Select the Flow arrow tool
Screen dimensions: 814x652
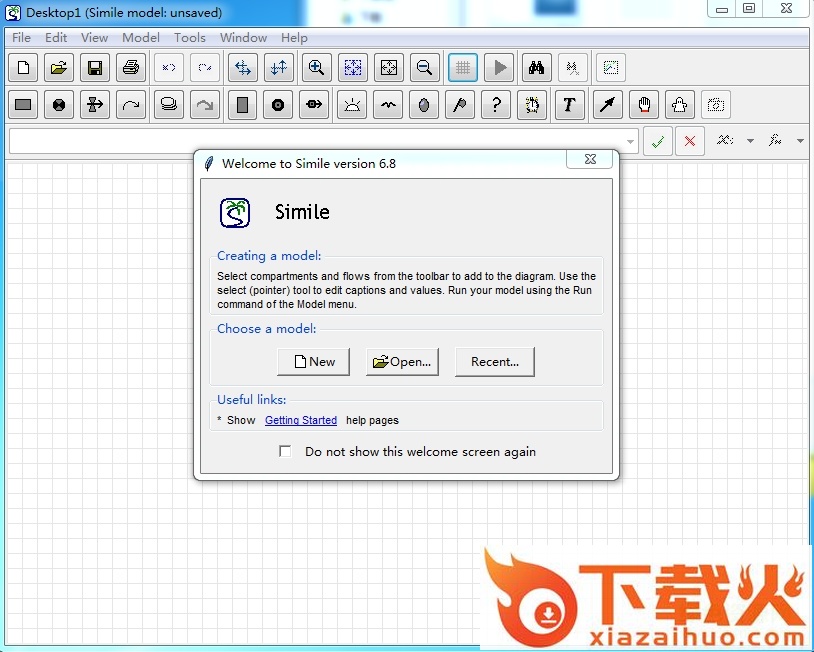(x=95, y=104)
